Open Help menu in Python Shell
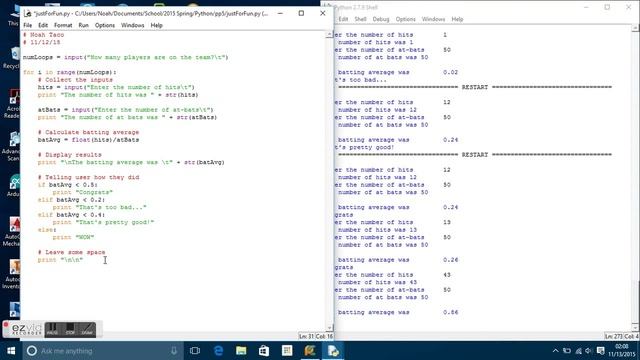 [x=457, y=19]
